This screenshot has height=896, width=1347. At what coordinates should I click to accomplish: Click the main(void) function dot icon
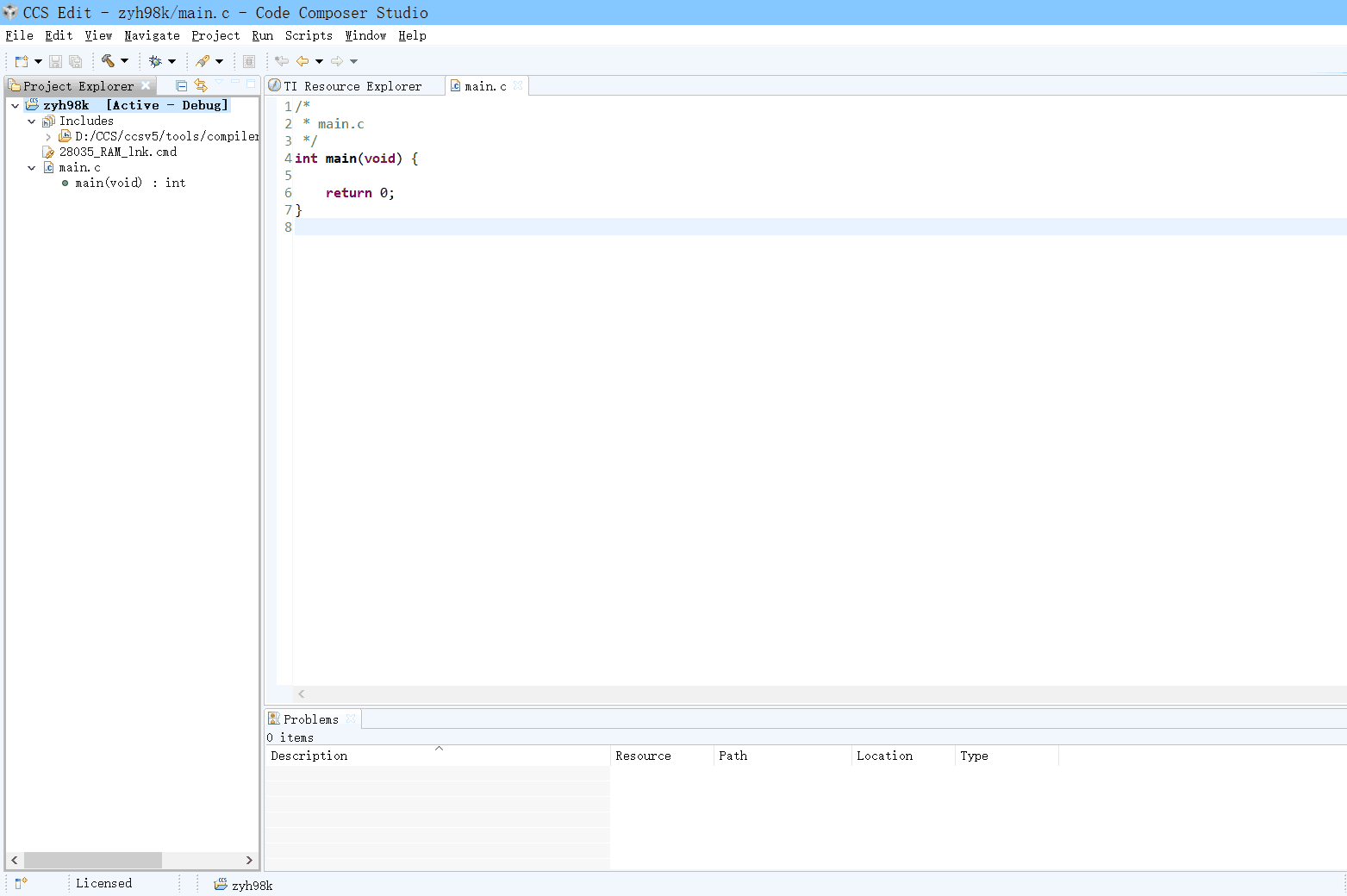pyautogui.click(x=65, y=183)
